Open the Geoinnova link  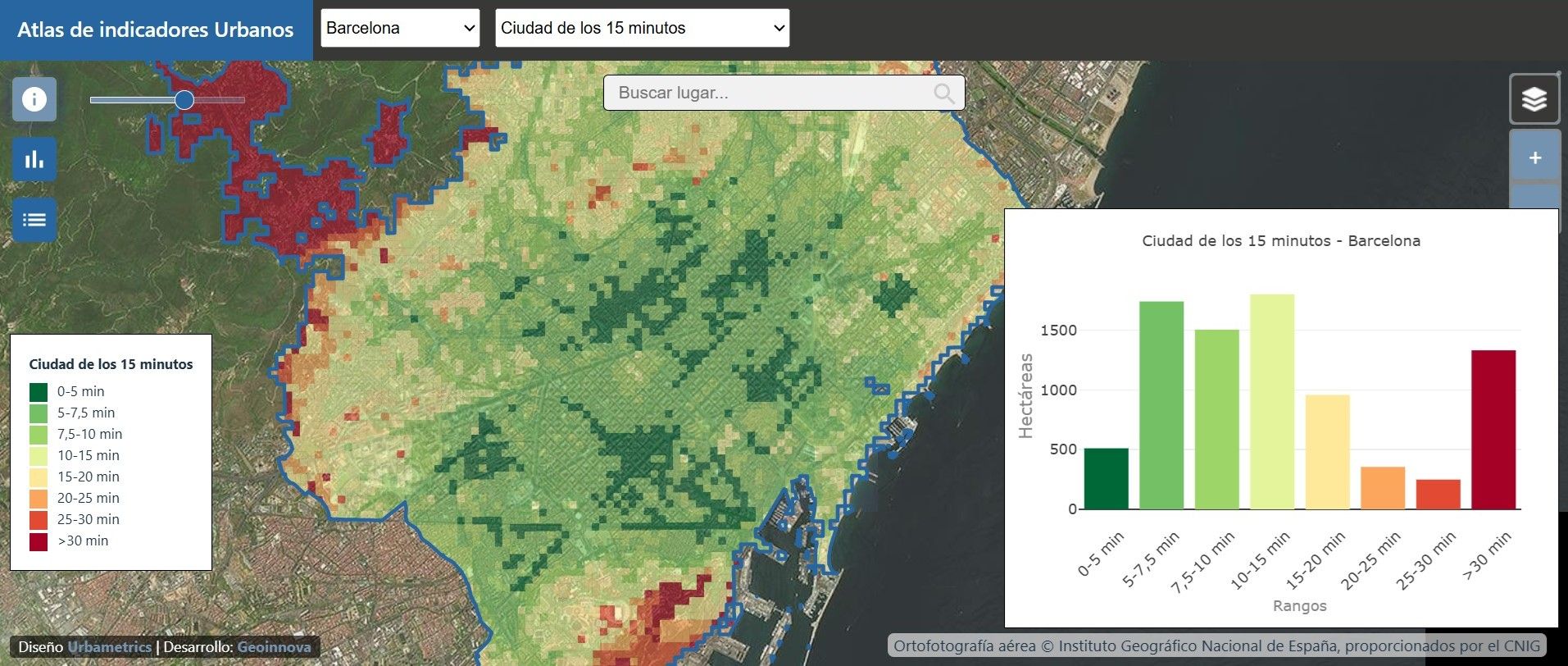(x=274, y=647)
